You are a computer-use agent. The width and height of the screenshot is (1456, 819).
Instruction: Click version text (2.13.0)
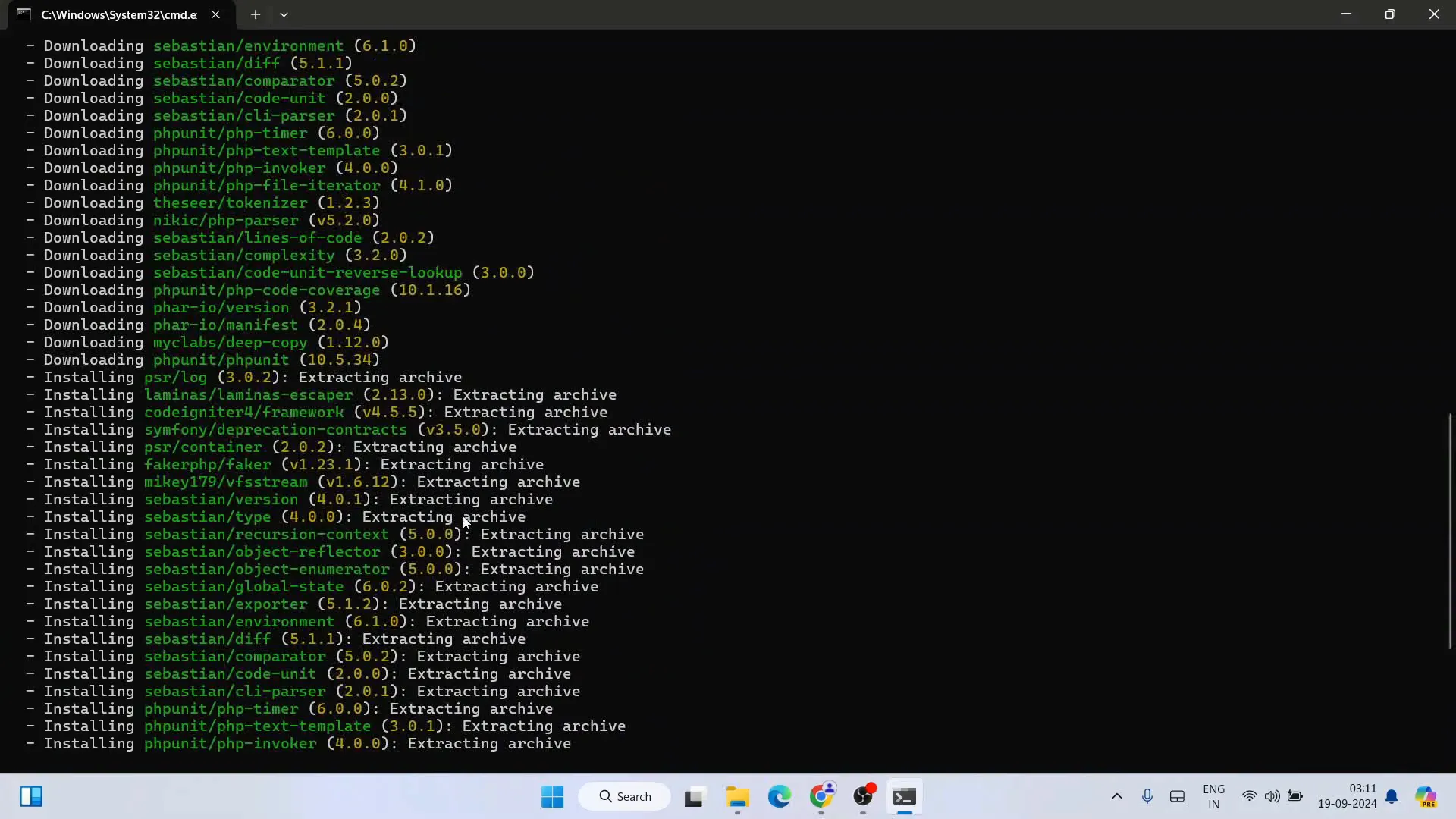399,395
